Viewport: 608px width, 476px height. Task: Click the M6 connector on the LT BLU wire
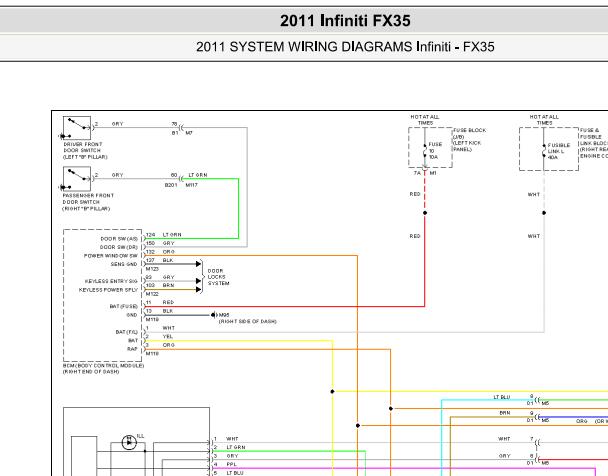tap(537, 400)
